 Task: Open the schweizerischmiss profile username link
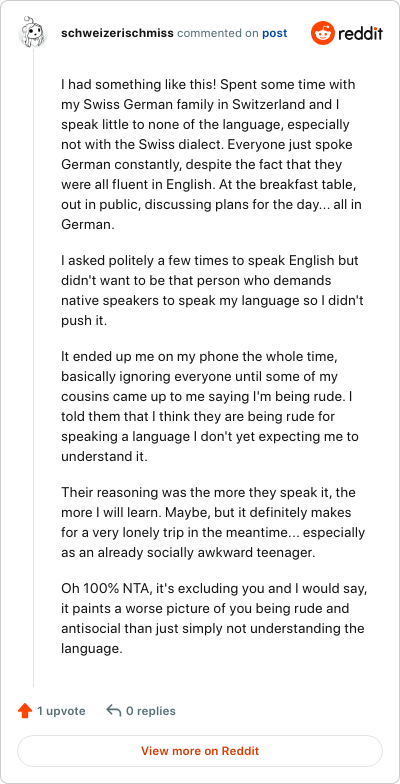[117, 34]
